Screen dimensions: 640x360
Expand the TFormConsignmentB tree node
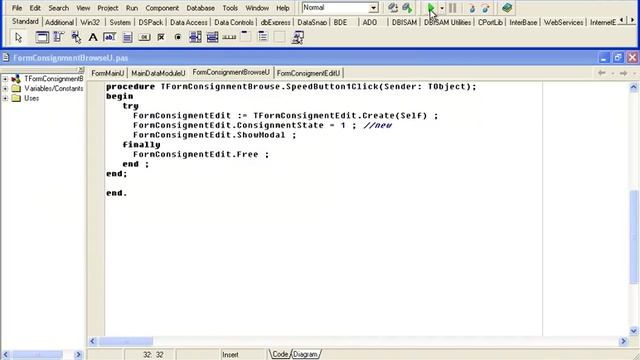(5, 79)
